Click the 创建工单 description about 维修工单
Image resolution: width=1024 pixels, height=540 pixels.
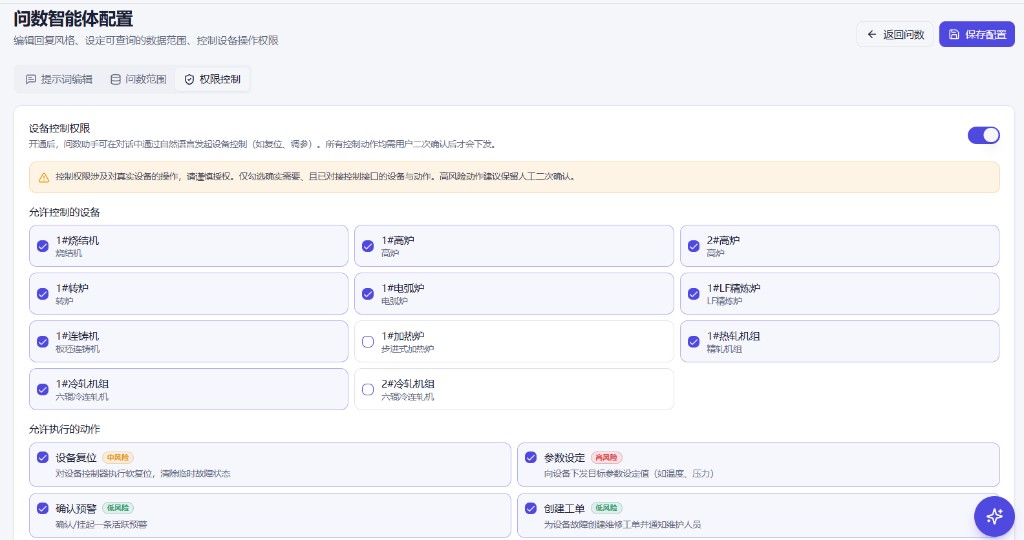coord(622,524)
